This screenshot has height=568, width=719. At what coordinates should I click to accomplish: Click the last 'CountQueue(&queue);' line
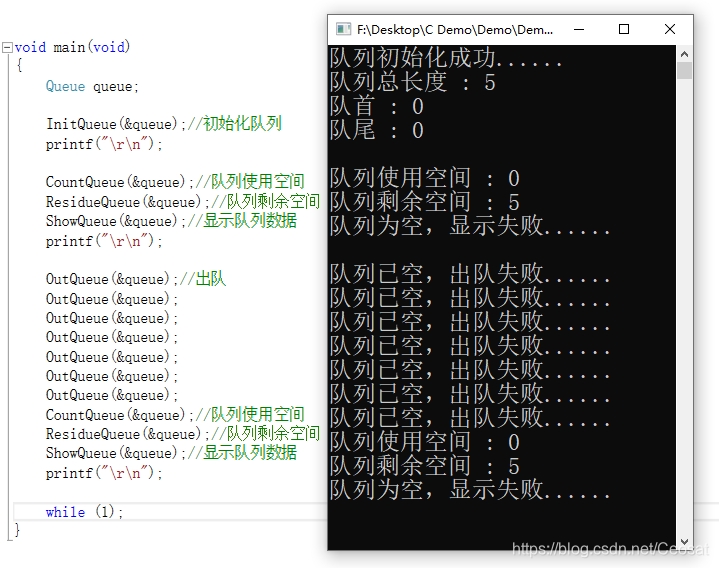click(175, 414)
